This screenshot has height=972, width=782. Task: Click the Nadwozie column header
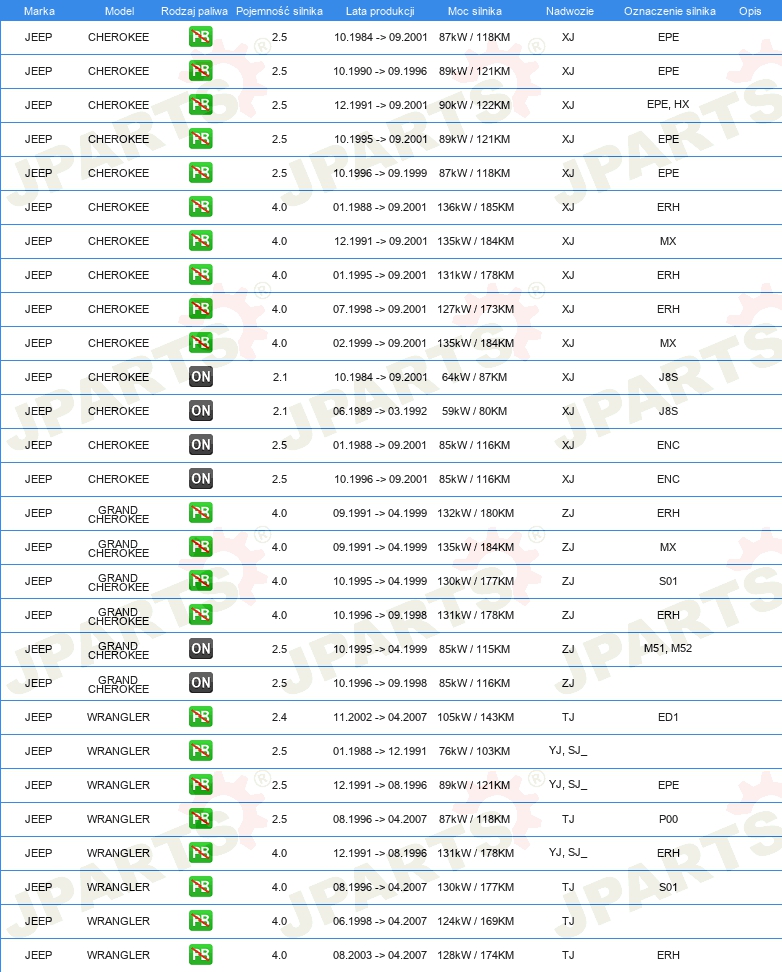pyautogui.click(x=569, y=11)
